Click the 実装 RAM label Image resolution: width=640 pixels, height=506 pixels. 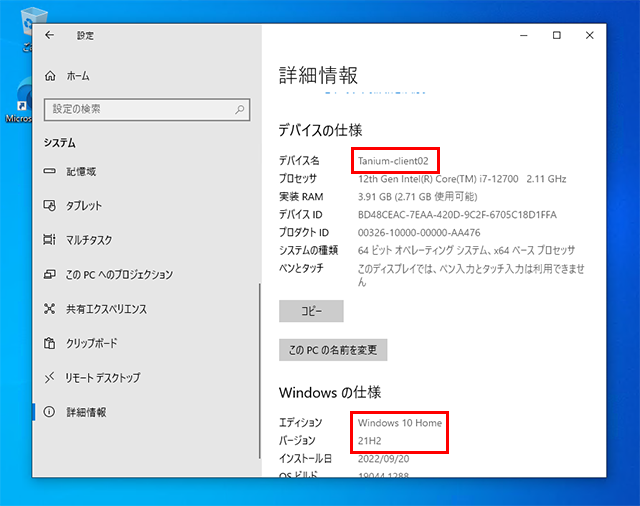[x=301, y=197]
